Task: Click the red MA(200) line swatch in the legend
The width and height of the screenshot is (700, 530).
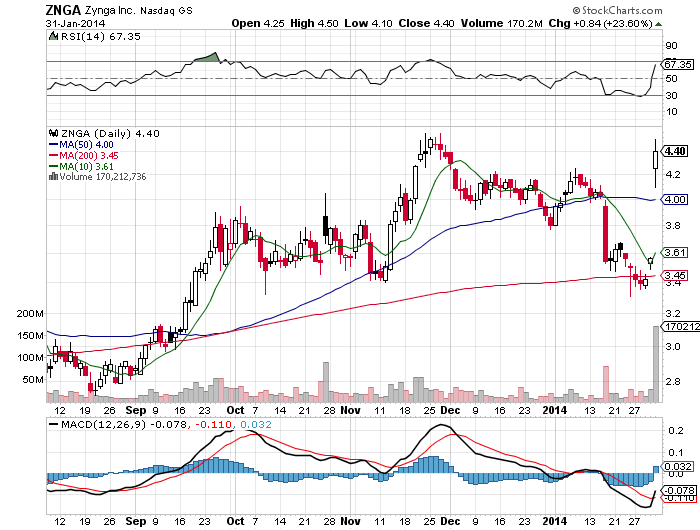Action: pyautogui.click(x=54, y=156)
